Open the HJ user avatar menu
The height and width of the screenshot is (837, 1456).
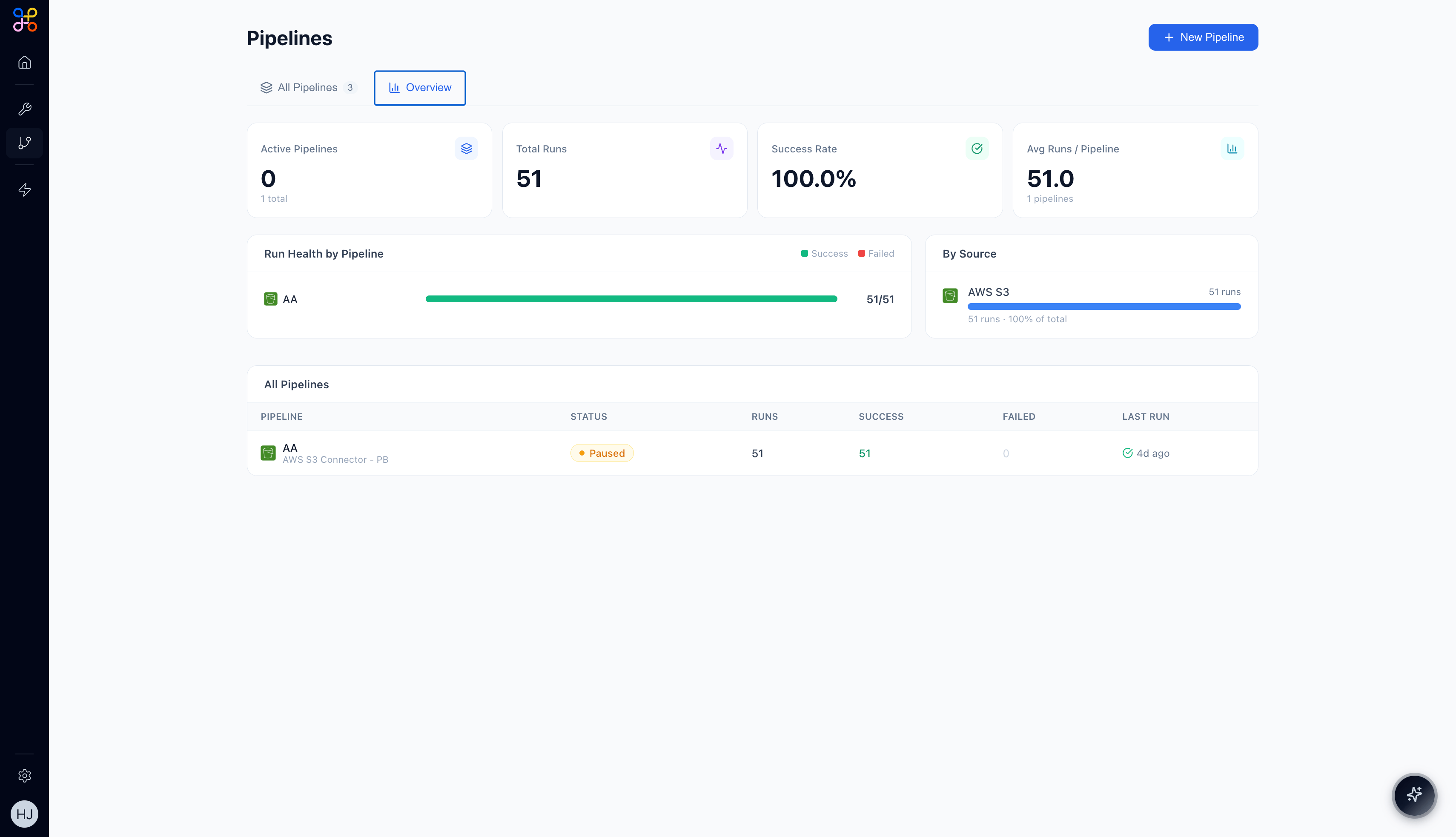pyautogui.click(x=25, y=814)
